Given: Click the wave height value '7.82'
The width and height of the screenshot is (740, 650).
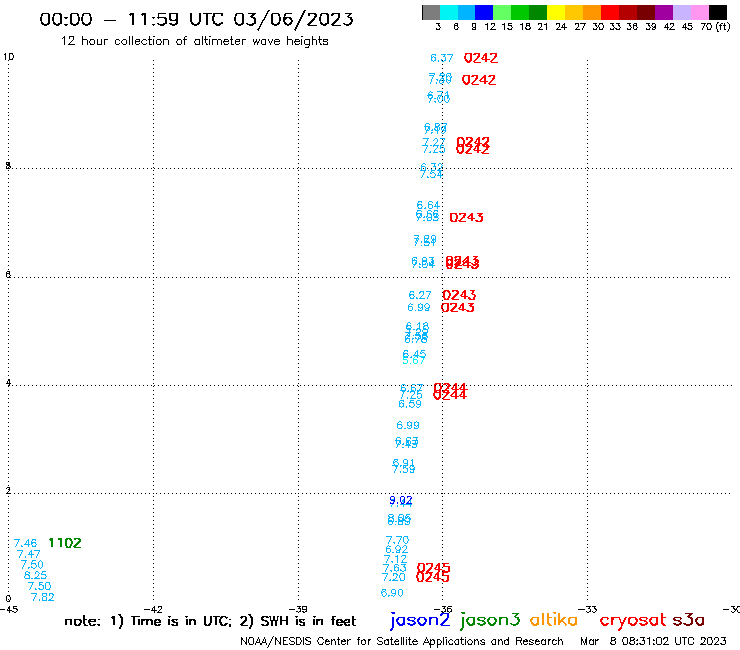Looking at the screenshot, I should [x=43, y=597].
